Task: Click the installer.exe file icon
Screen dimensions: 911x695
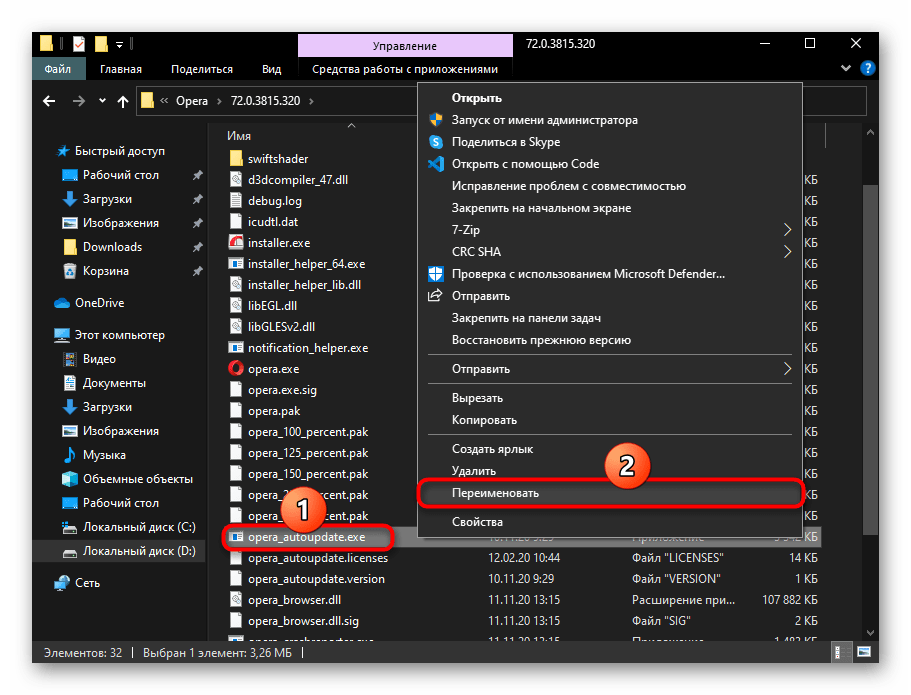Action: [236, 242]
